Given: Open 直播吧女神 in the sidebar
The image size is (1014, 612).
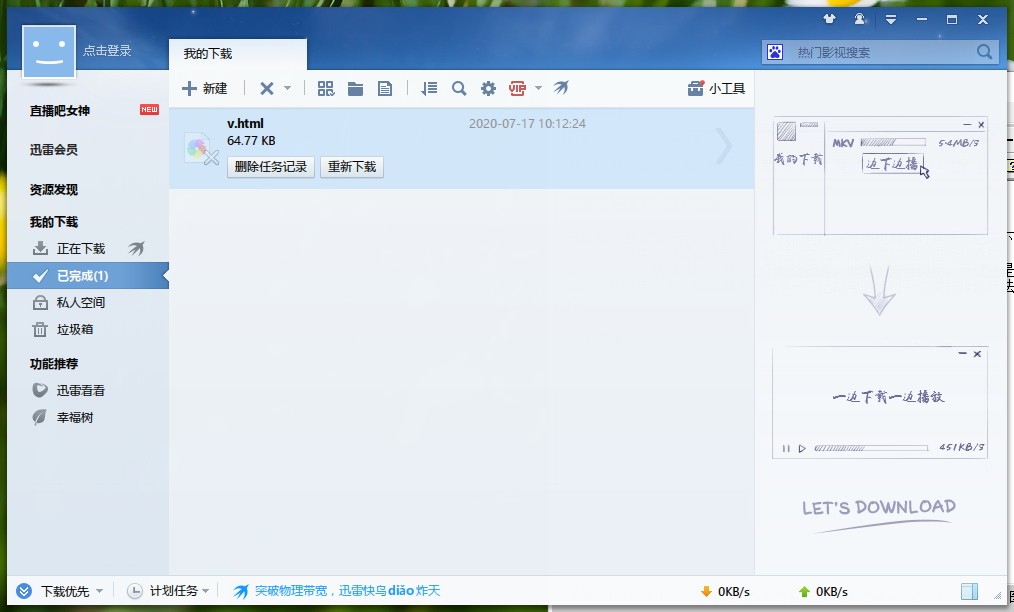Looking at the screenshot, I should pos(59,111).
